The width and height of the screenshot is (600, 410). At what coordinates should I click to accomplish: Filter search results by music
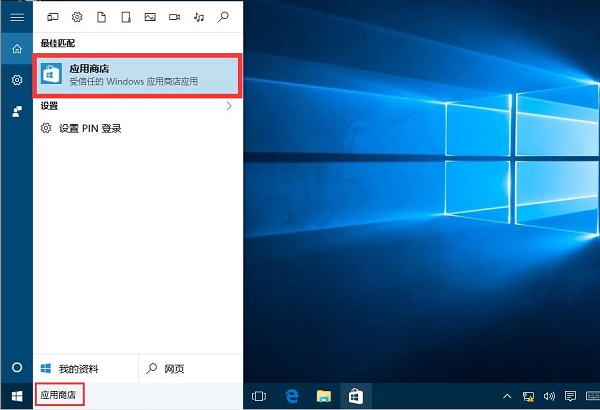(x=199, y=17)
